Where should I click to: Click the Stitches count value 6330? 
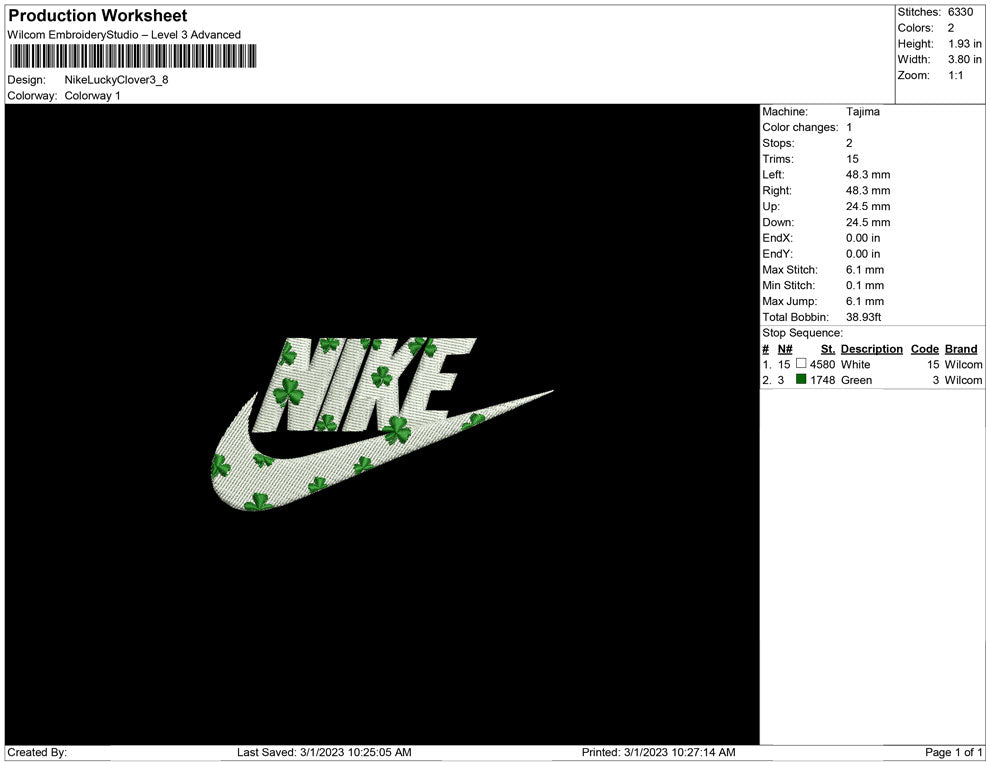pyautogui.click(x=960, y=12)
